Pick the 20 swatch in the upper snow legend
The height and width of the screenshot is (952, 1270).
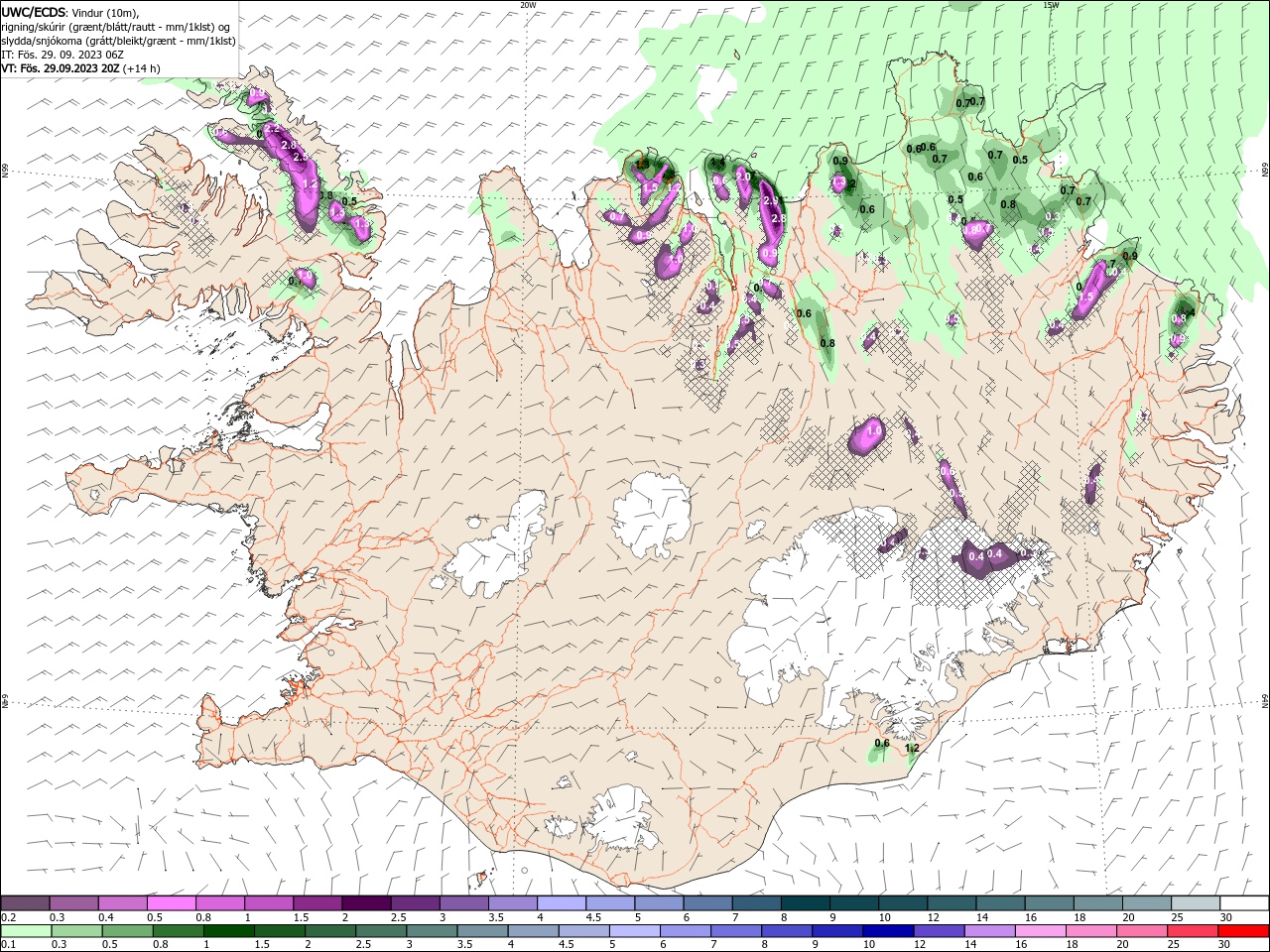pos(1145,903)
